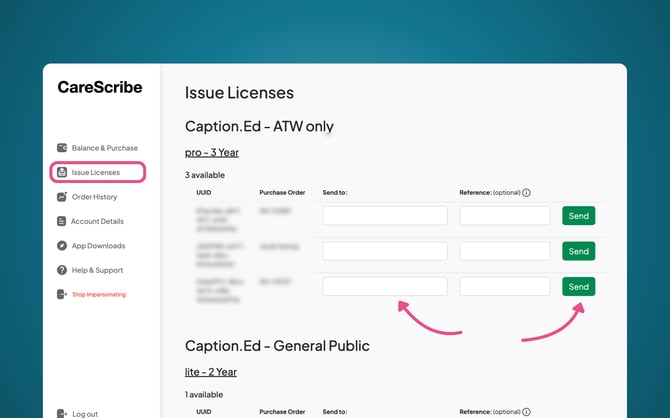The height and width of the screenshot is (418, 670).
Task: Focus the first row Reference field
Action: [505, 216]
